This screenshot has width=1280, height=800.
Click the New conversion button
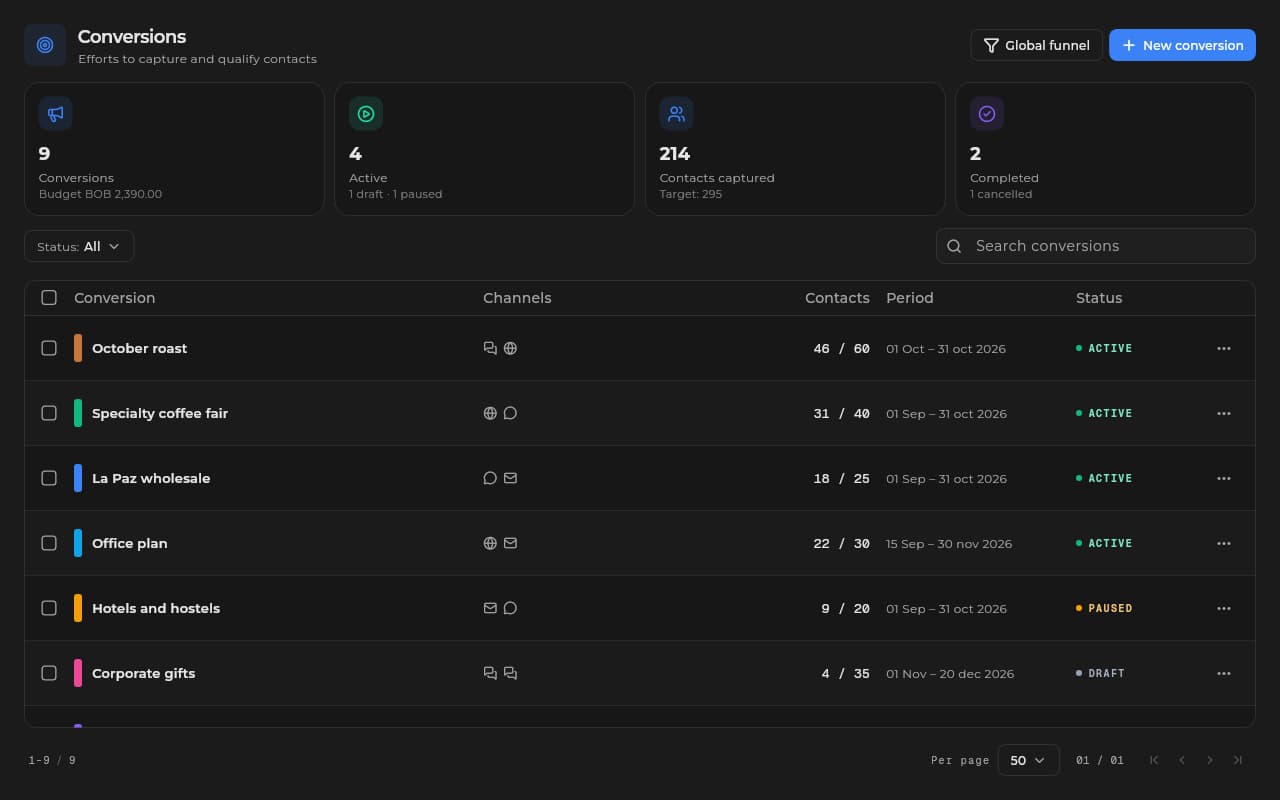coord(1182,45)
